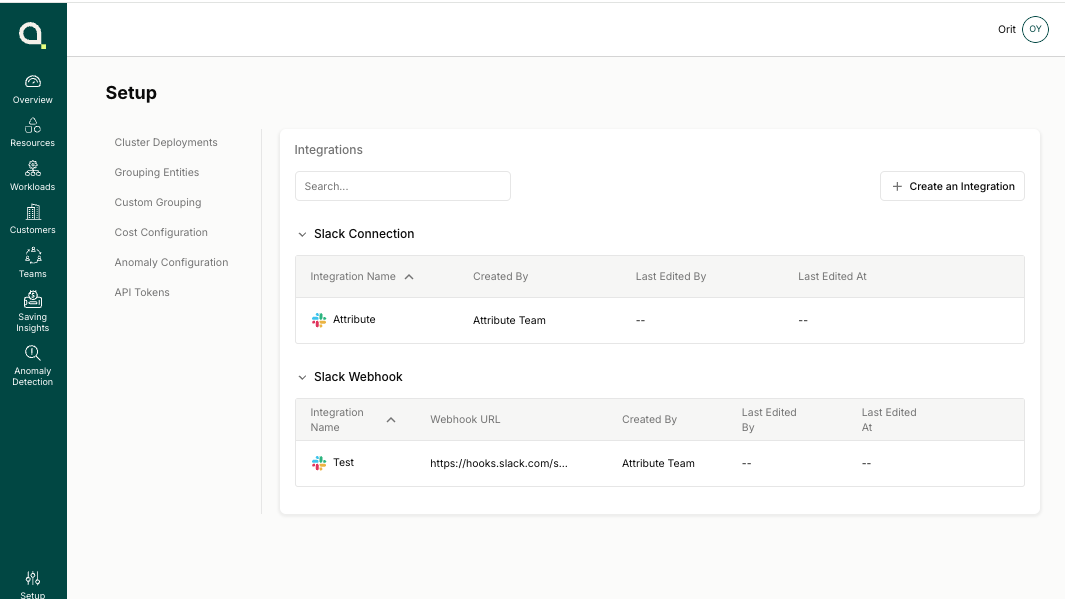Click Last Edited By header in Slack Connection
This screenshot has height=599, width=1065.
(670, 276)
